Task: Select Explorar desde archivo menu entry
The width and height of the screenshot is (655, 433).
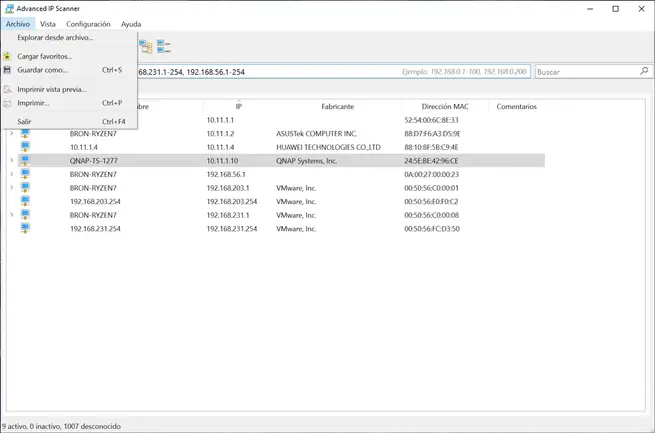Action: click(55, 38)
